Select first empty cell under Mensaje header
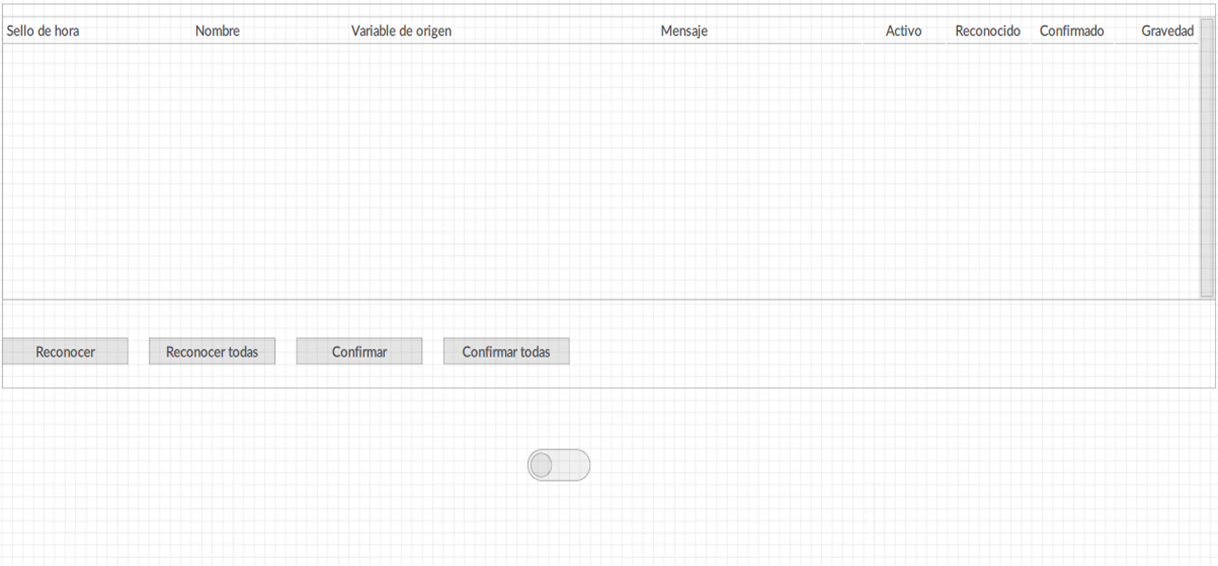Image resolution: width=1218 pixels, height=566 pixels. click(684, 55)
